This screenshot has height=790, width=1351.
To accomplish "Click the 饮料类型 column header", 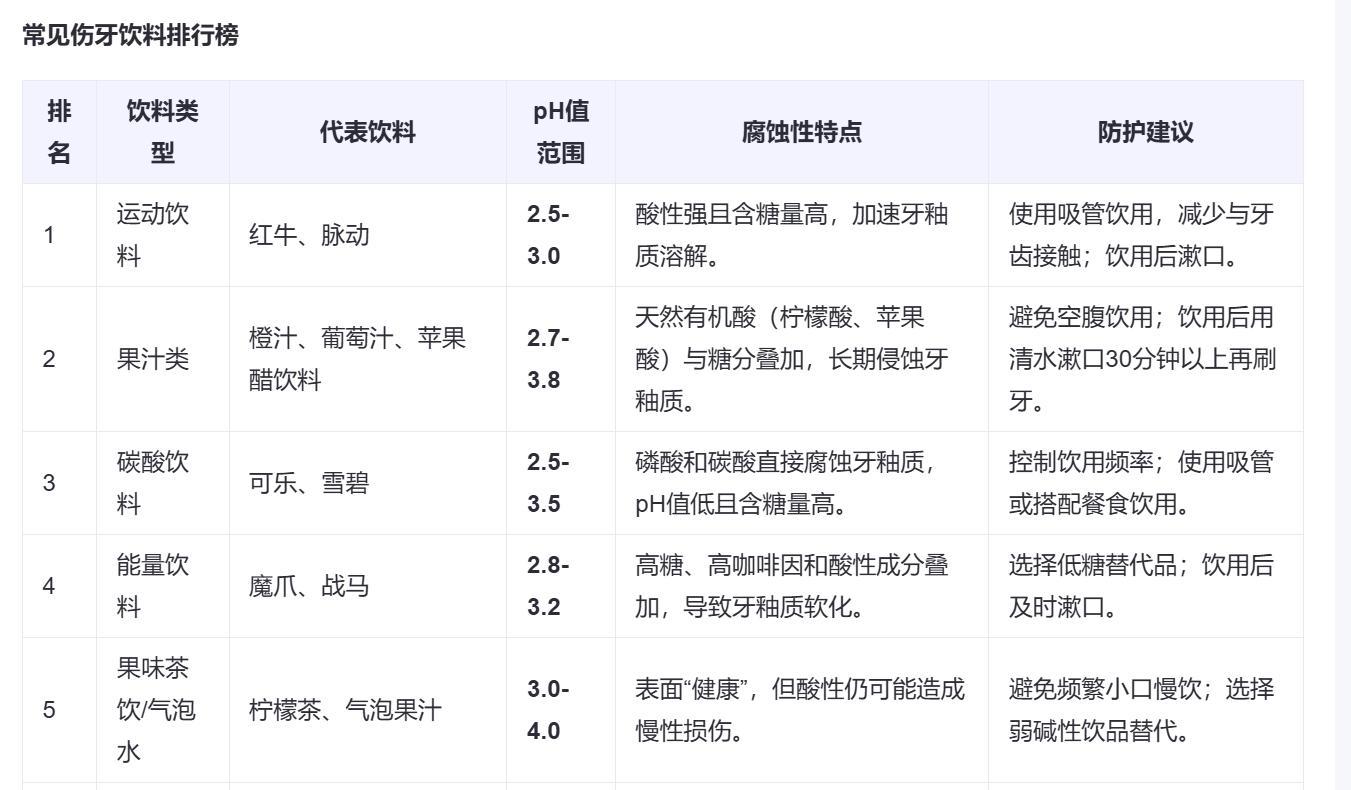I will tap(162, 132).
